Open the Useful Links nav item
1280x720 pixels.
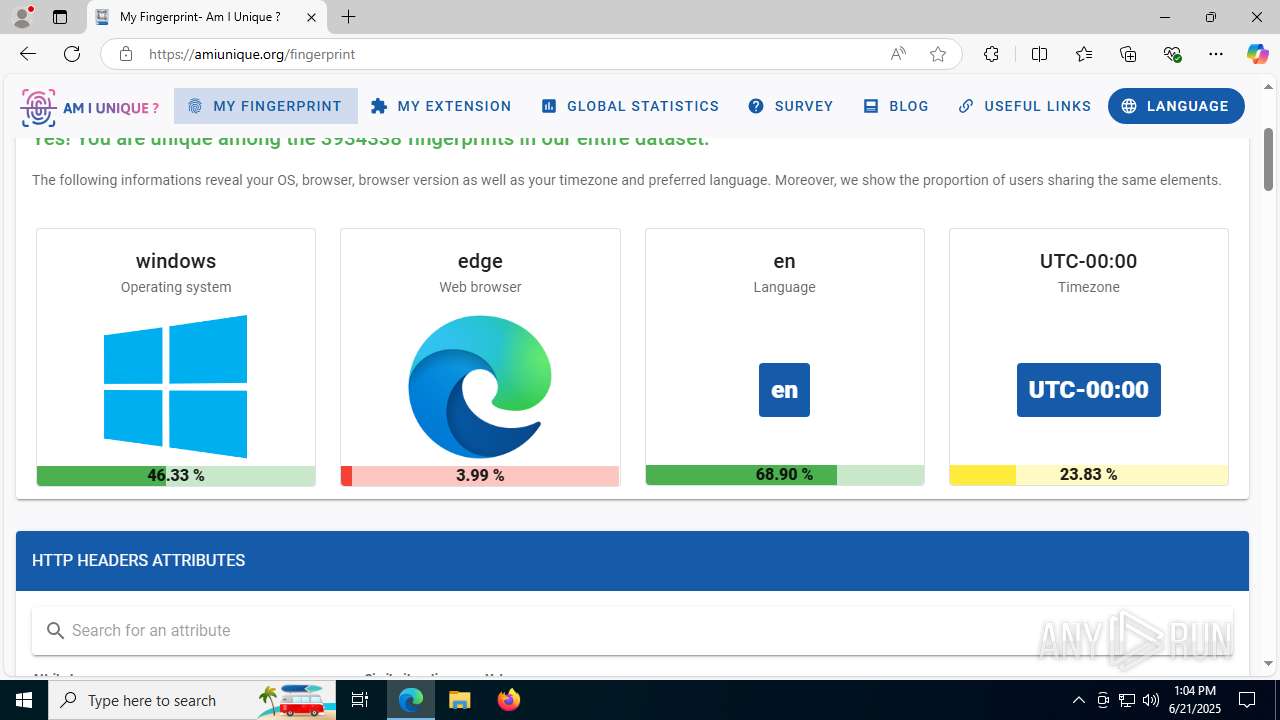click(x=1024, y=106)
